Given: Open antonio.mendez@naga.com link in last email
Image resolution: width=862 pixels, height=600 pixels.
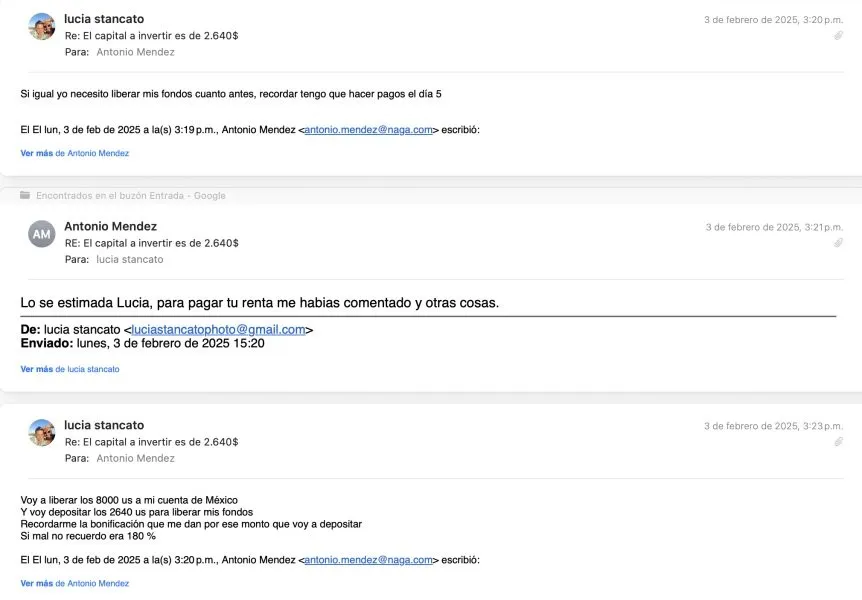Looking at the screenshot, I should tap(368, 560).
